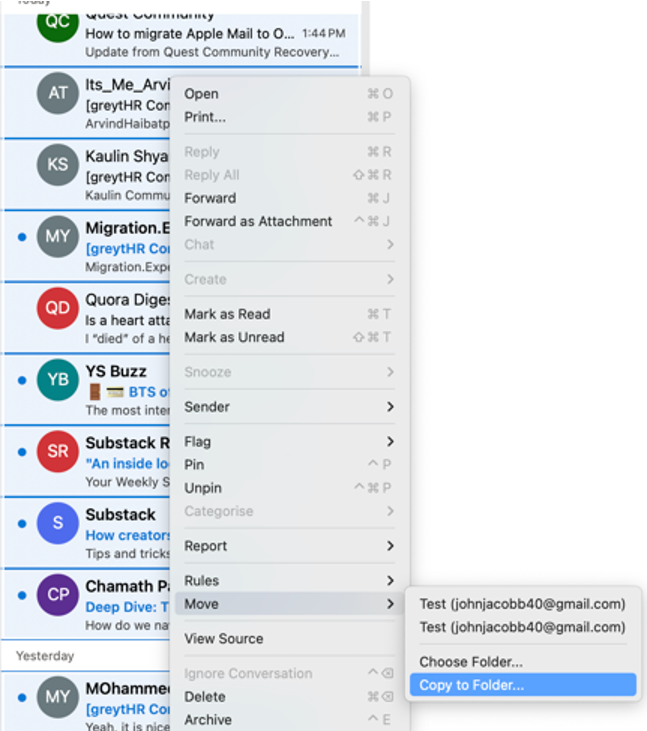Open the How to migrate Apple Mail email
The image size is (647, 731).
pyautogui.click(x=182, y=40)
